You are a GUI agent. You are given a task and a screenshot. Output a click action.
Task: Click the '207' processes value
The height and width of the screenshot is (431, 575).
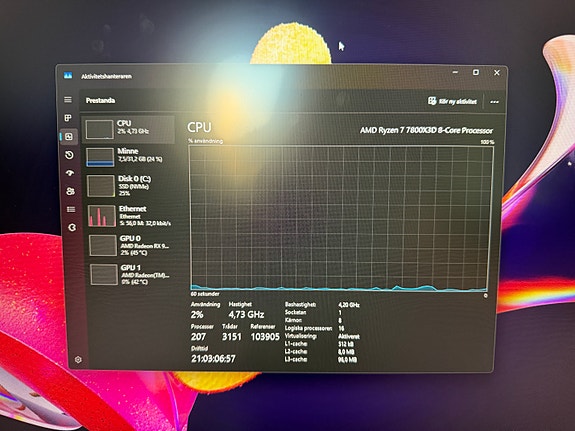(198, 336)
